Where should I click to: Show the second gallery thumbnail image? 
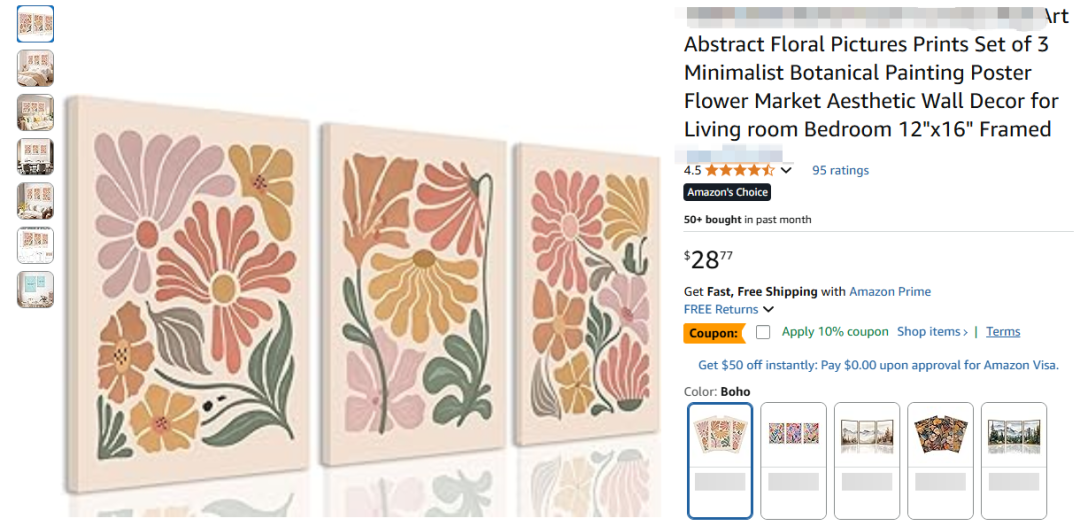(x=35, y=68)
